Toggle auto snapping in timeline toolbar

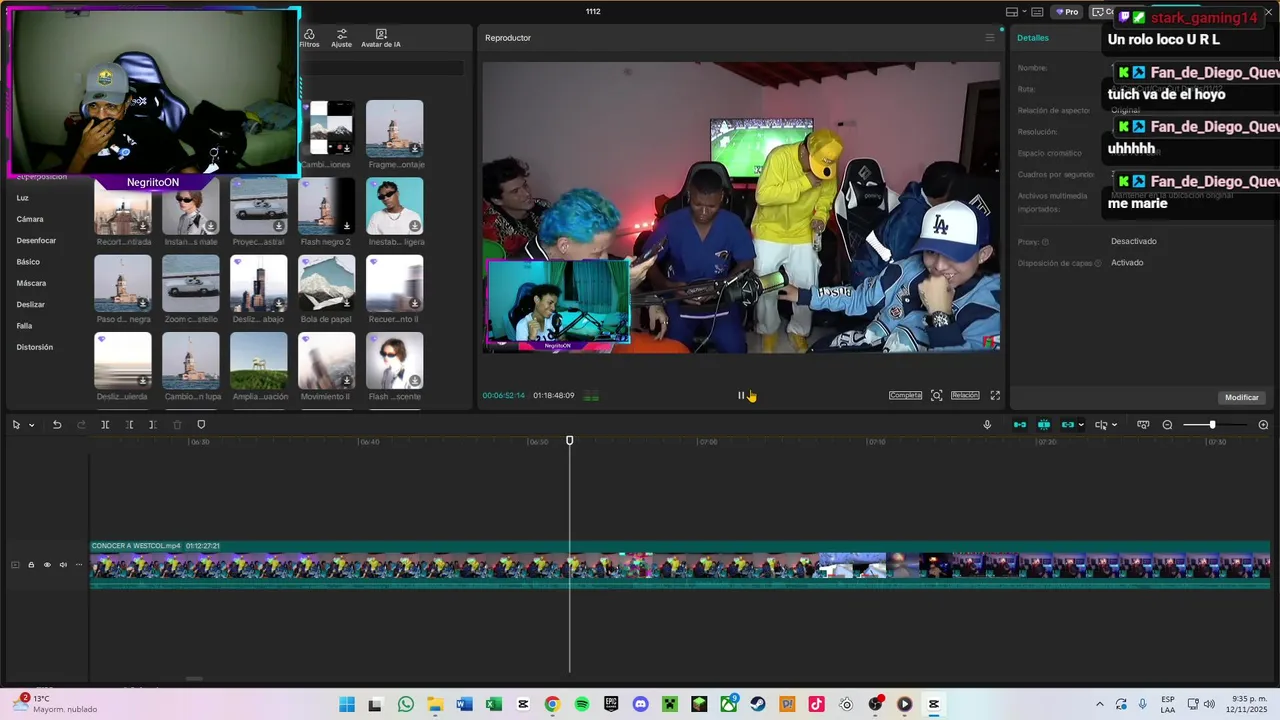(1044, 425)
